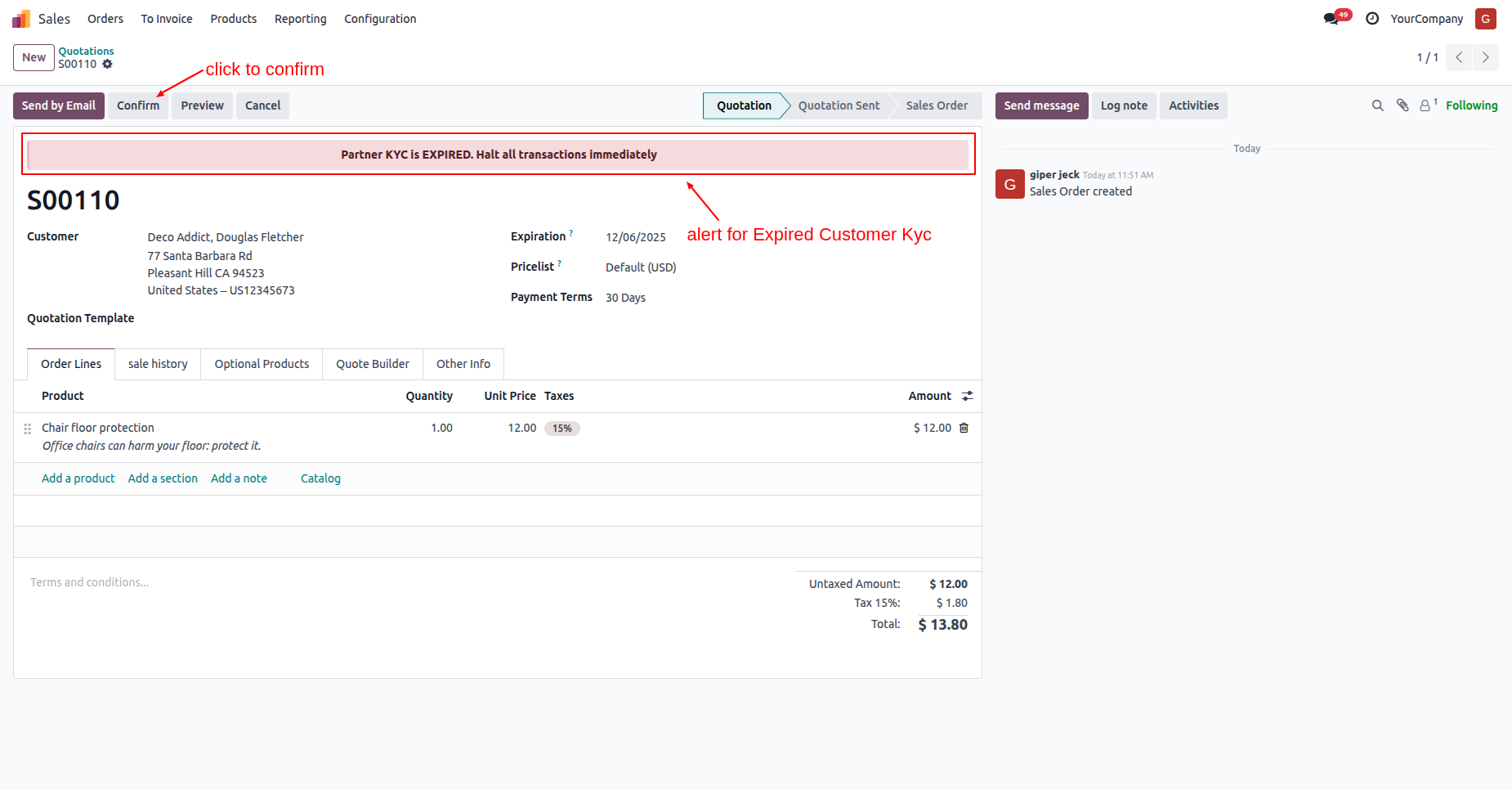Attach files with the paperclip icon
Viewport: 1512px width, 790px height.
click(x=1402, y=105)
